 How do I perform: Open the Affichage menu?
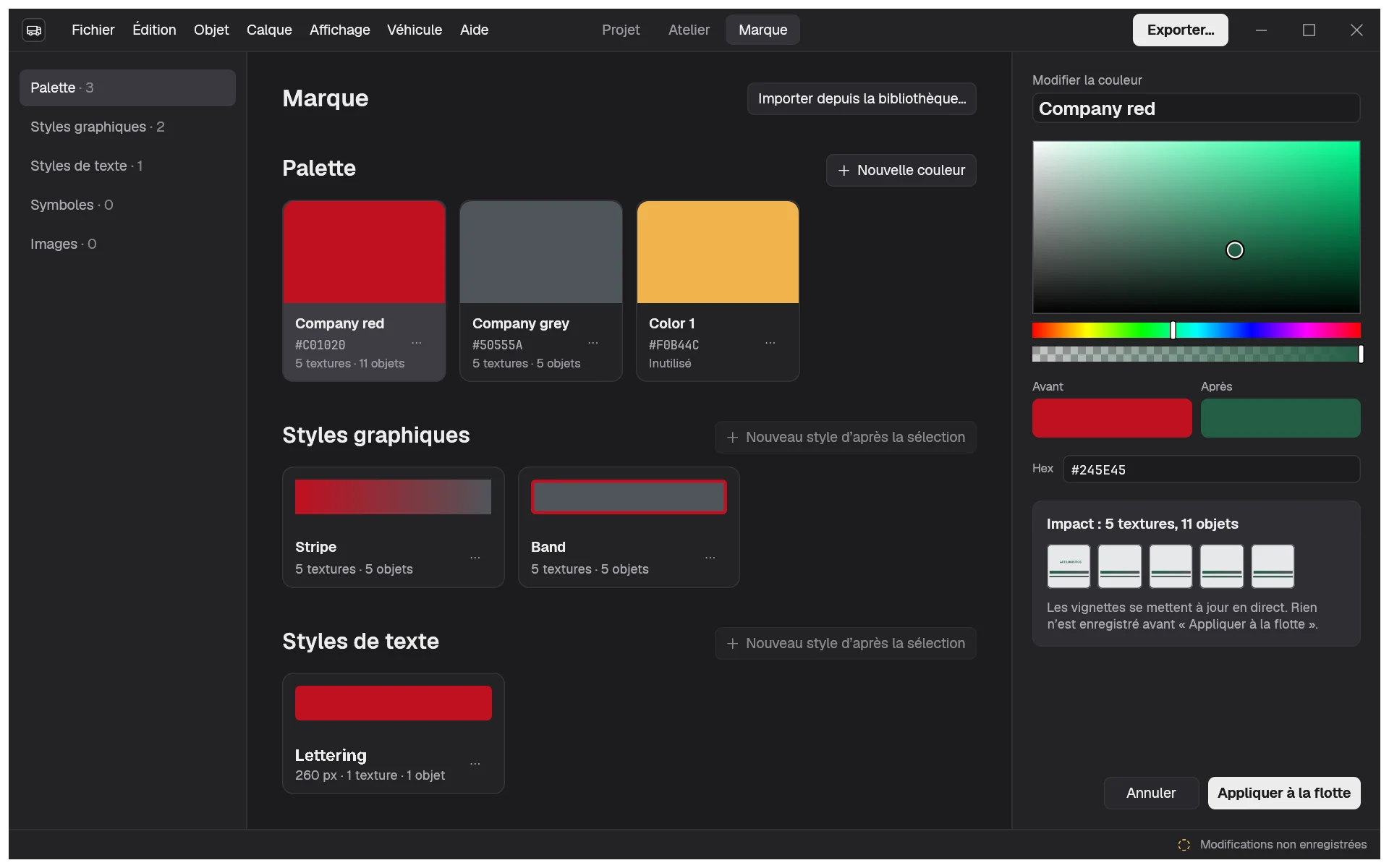[x=340, y=30]
